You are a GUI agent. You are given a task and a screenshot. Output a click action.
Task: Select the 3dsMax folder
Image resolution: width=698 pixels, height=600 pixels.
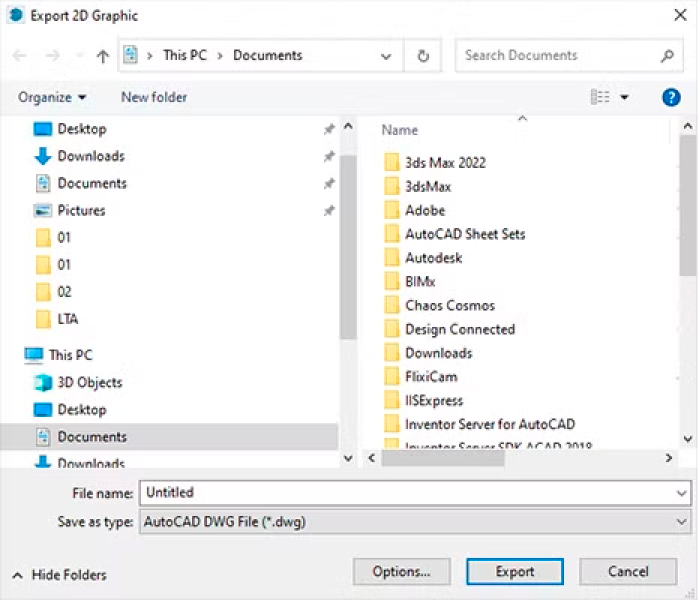417,186
